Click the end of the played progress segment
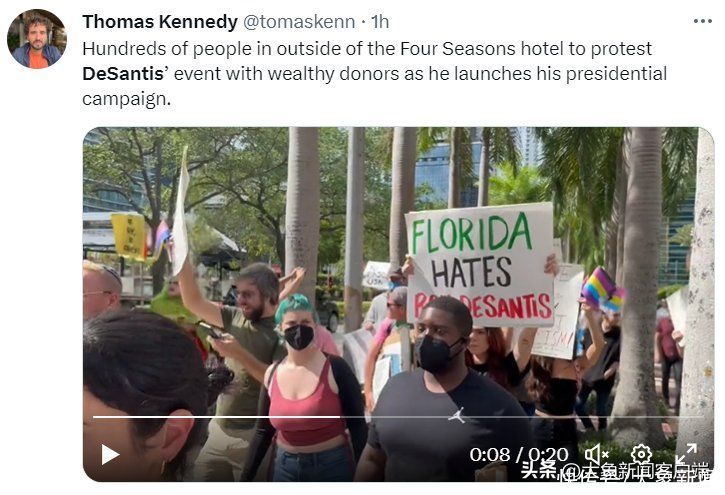Viewport: 725px width, 495px height. [340, 417]
